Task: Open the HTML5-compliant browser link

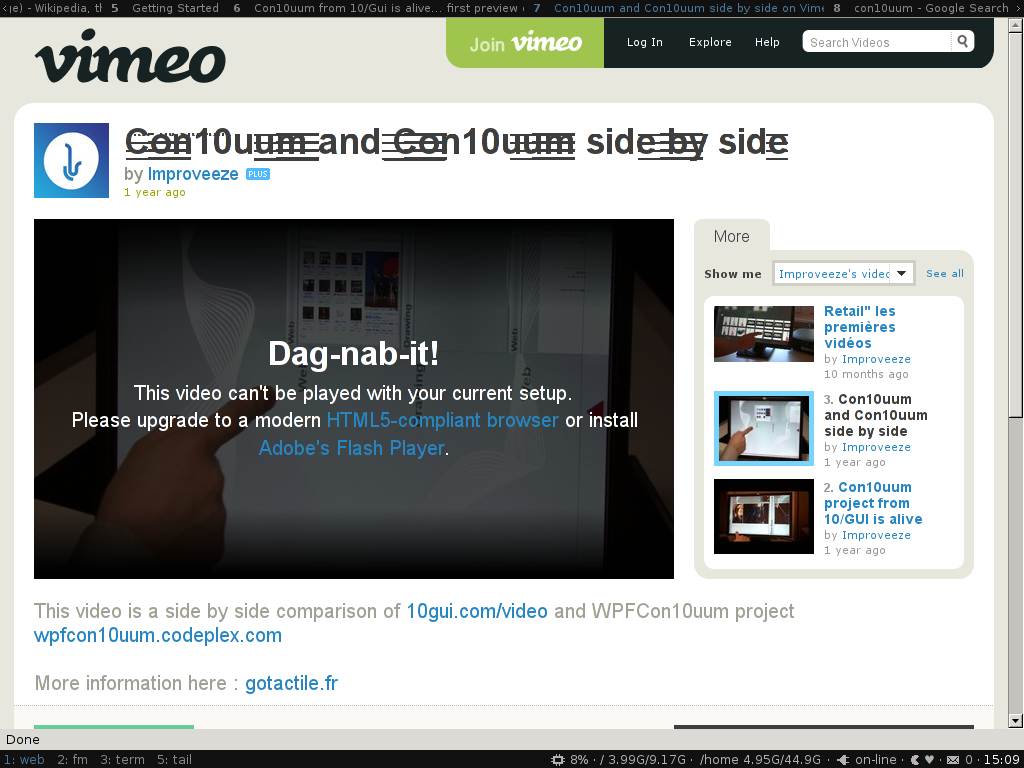Action: pyautogui.click(x=442, y=420)
